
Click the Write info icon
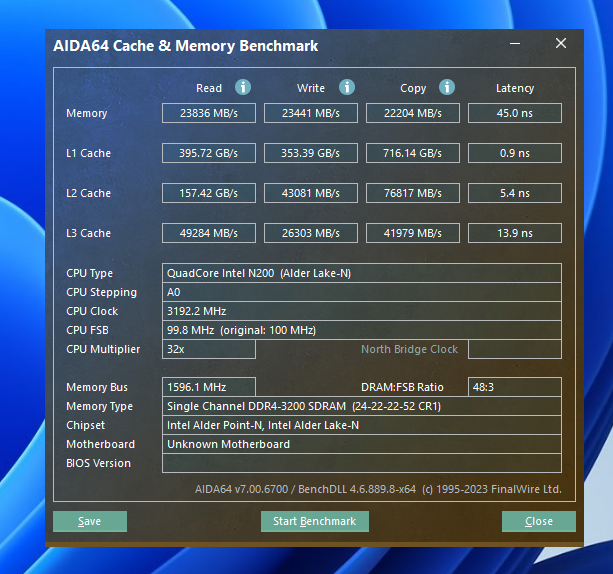coord(347,87)
